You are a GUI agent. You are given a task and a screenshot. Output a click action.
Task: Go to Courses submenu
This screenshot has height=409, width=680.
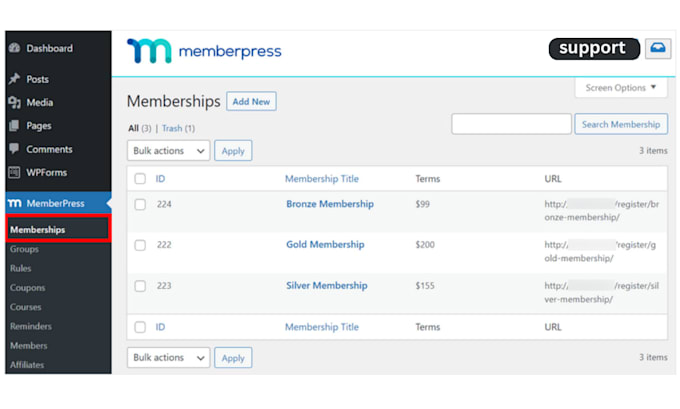(26, 307)
